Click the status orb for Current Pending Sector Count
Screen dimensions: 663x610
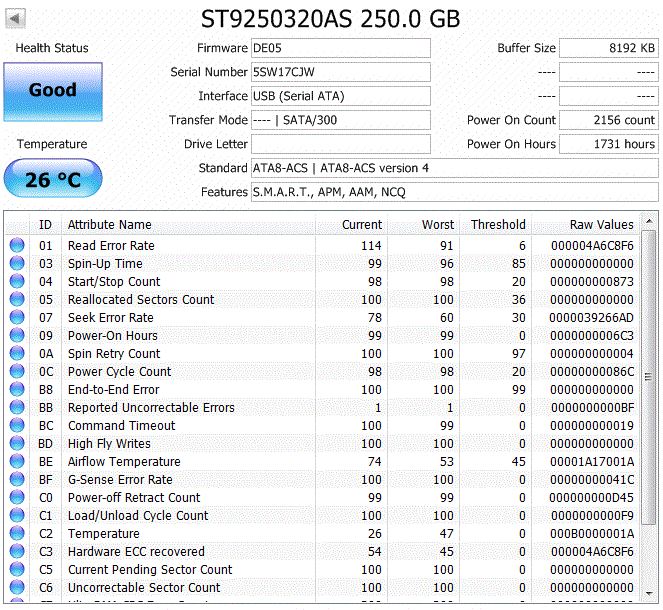17,569
